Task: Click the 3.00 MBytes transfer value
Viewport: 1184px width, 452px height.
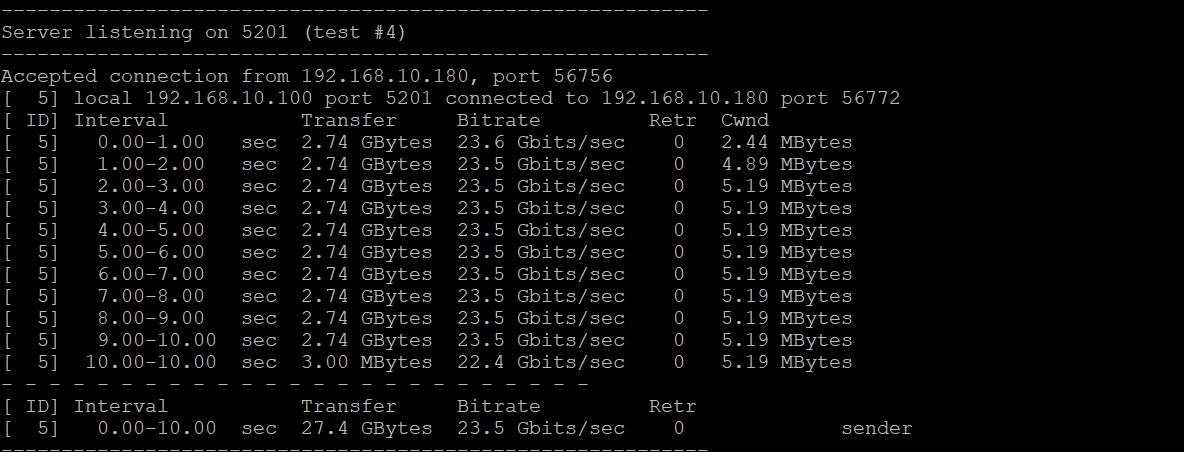Action: coord(366,362)
